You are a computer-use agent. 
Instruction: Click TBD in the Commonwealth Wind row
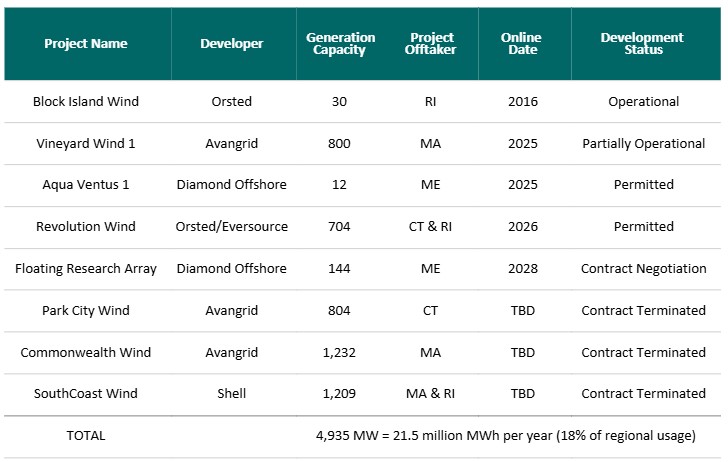pos(523,352)
